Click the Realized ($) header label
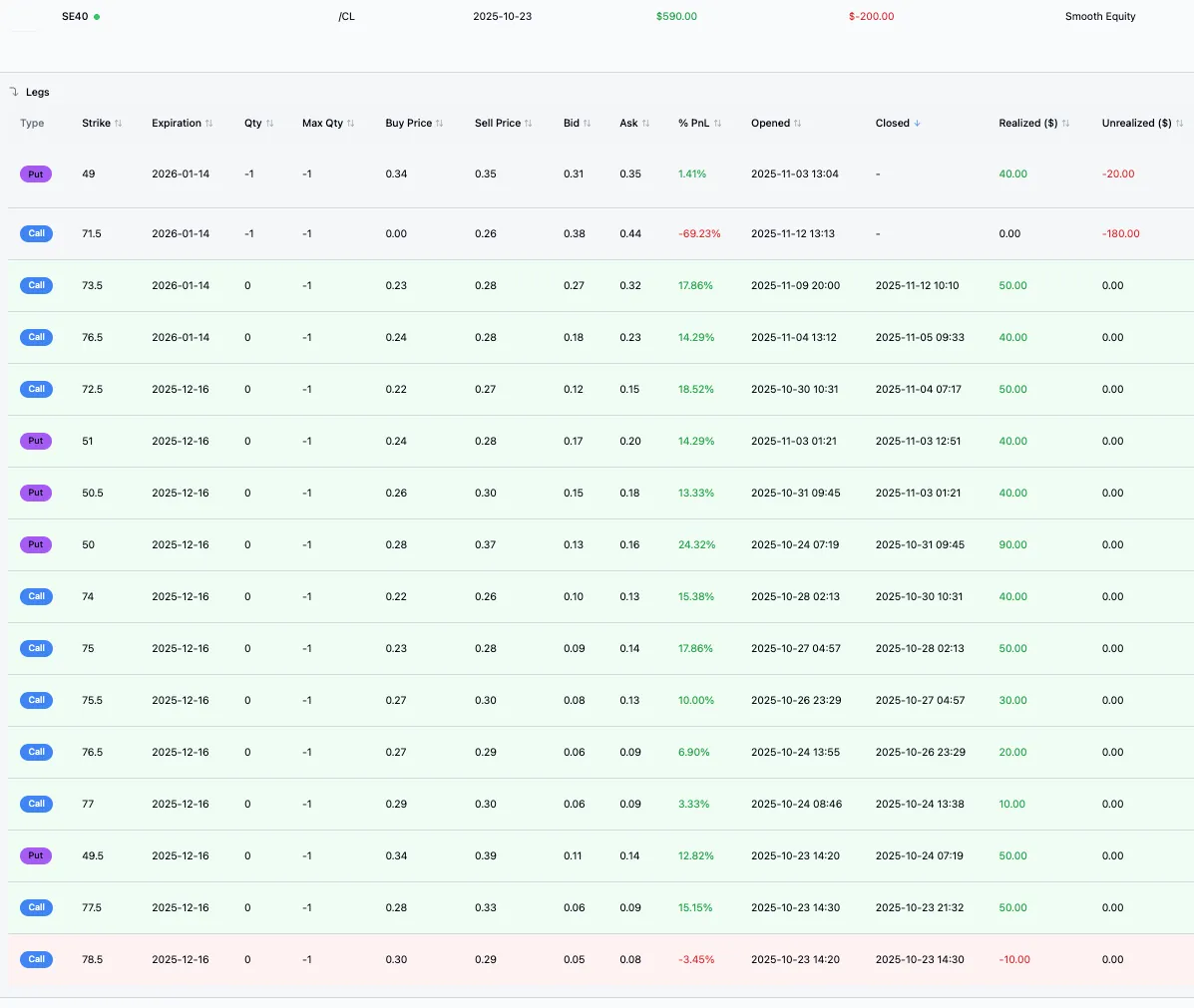The height and width of the screenshot is (1008, 1194). point(1028,124)
